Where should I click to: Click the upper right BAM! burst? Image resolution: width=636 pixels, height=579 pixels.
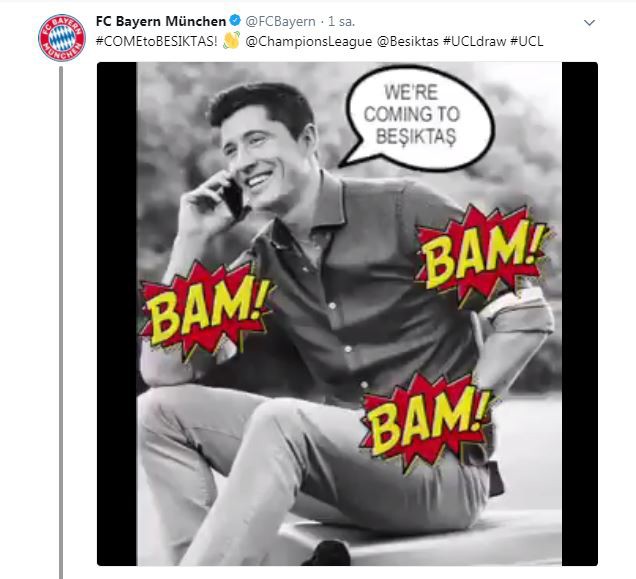point(481,252)
